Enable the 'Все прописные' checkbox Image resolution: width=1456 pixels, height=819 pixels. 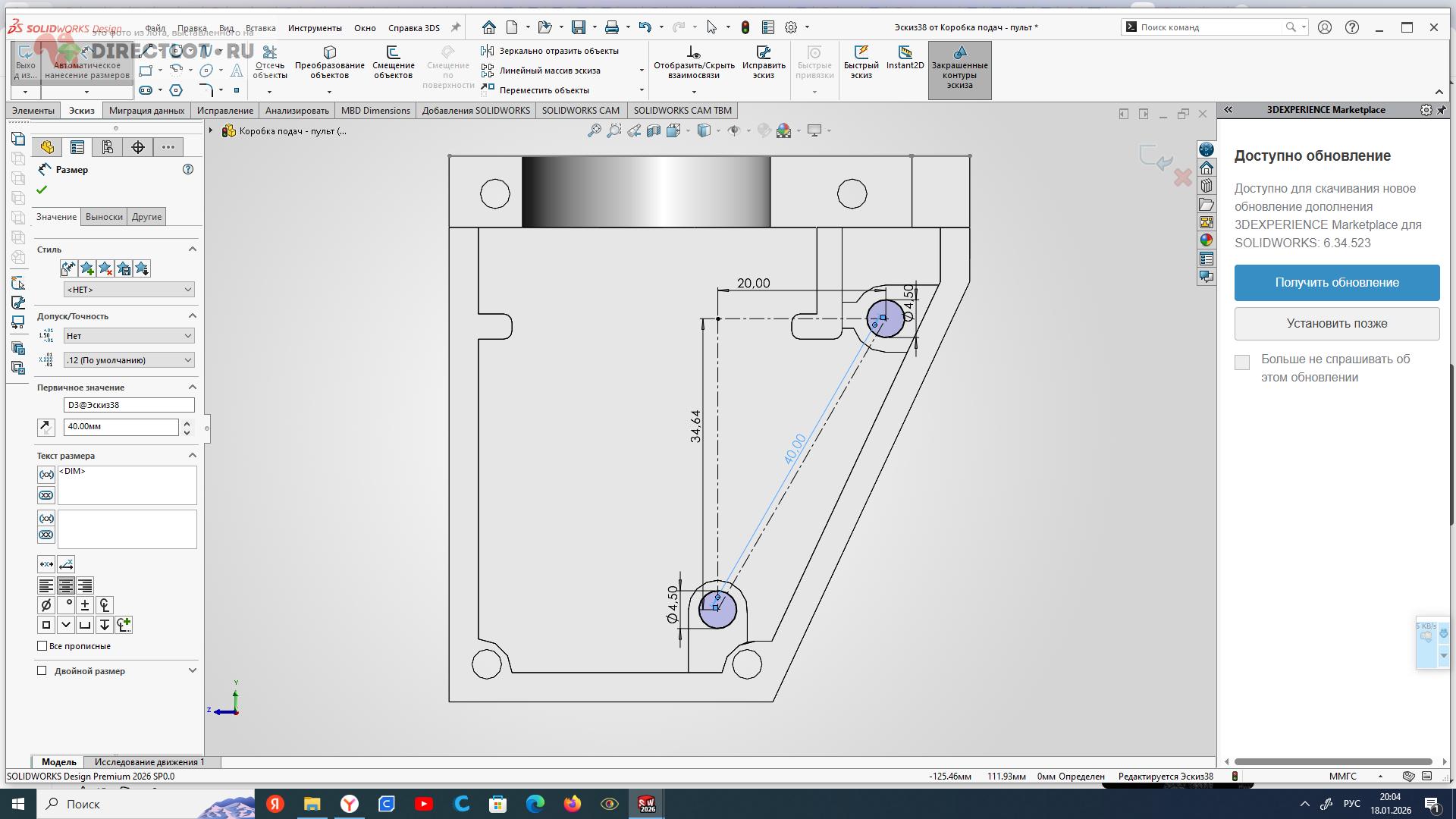coord(42,646)
